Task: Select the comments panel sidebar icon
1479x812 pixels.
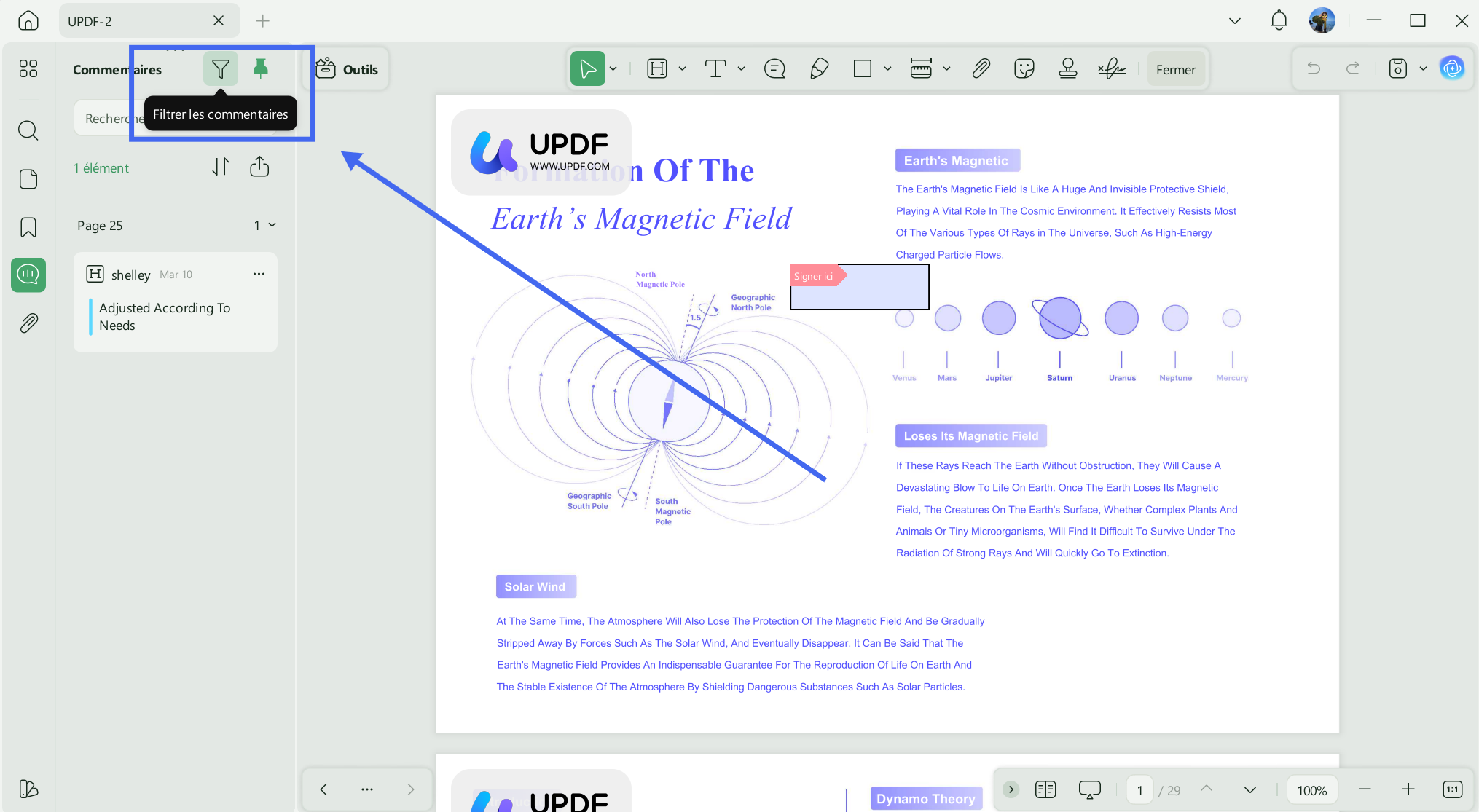Action: 28,275
